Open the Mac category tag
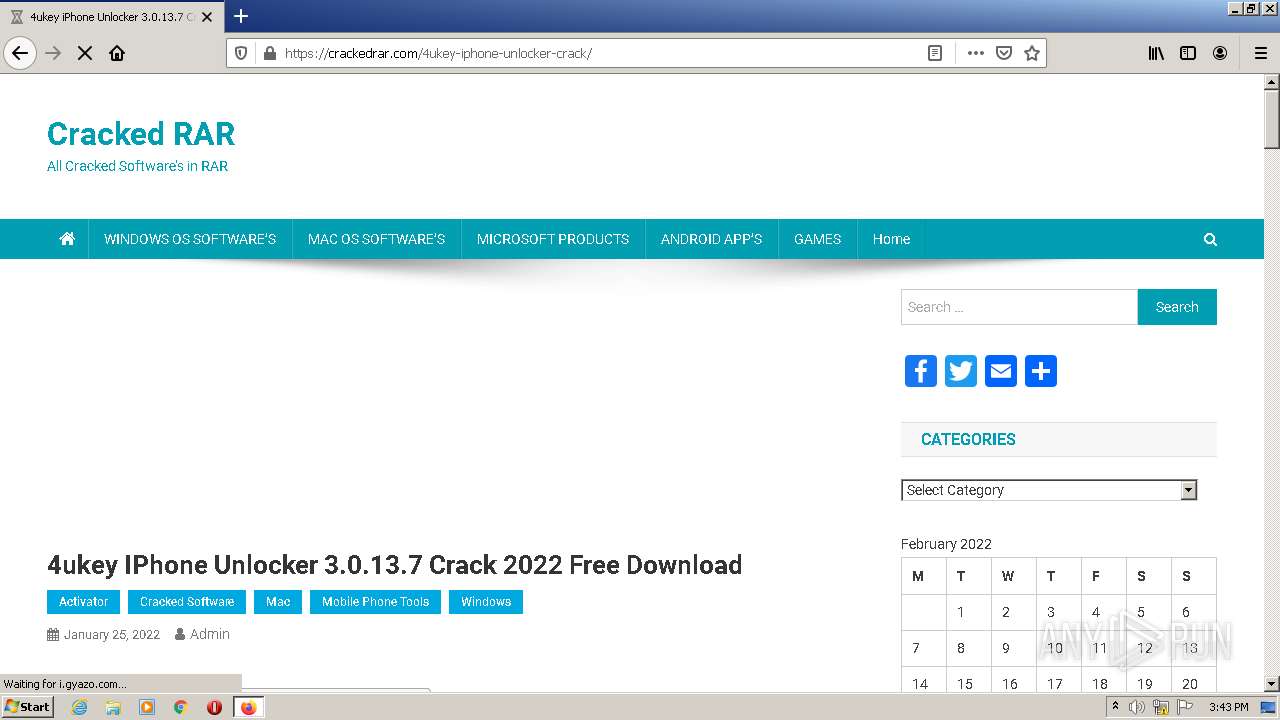 click(278, 602)
